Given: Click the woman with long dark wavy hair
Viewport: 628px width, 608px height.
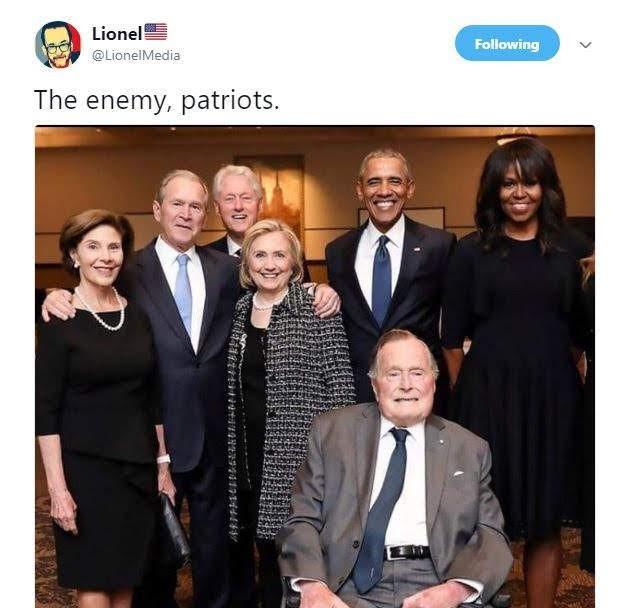Looking at the screenshot, I should tap(517, 360).
